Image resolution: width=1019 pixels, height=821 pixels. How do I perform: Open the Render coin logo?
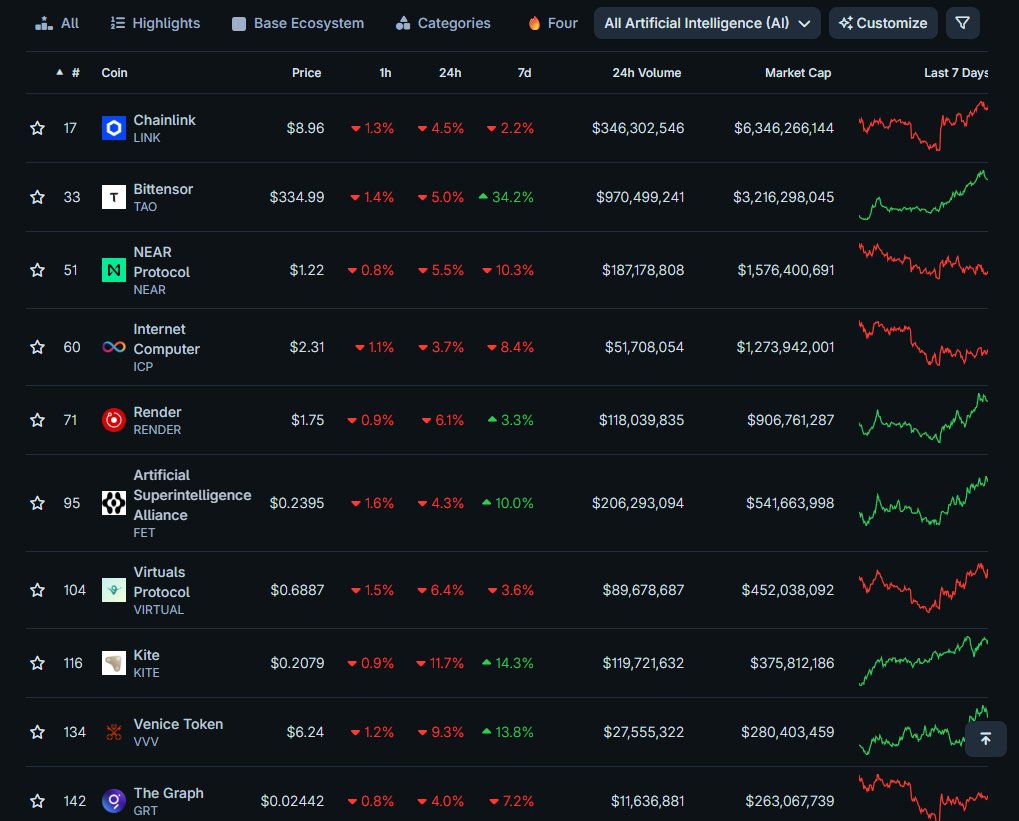tap(113, 420)
